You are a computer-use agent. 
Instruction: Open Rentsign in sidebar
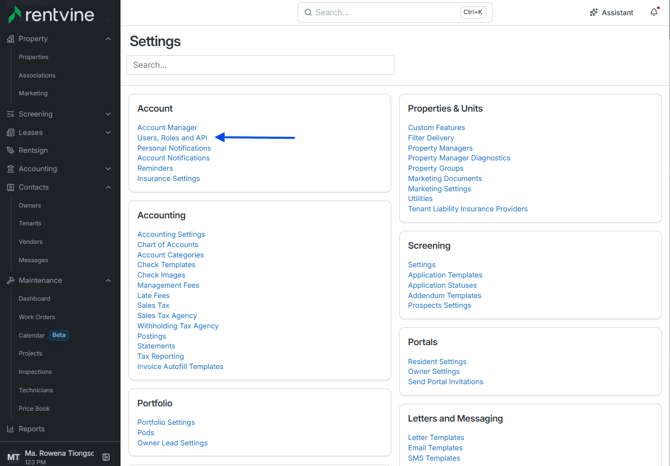pos(33,150)
